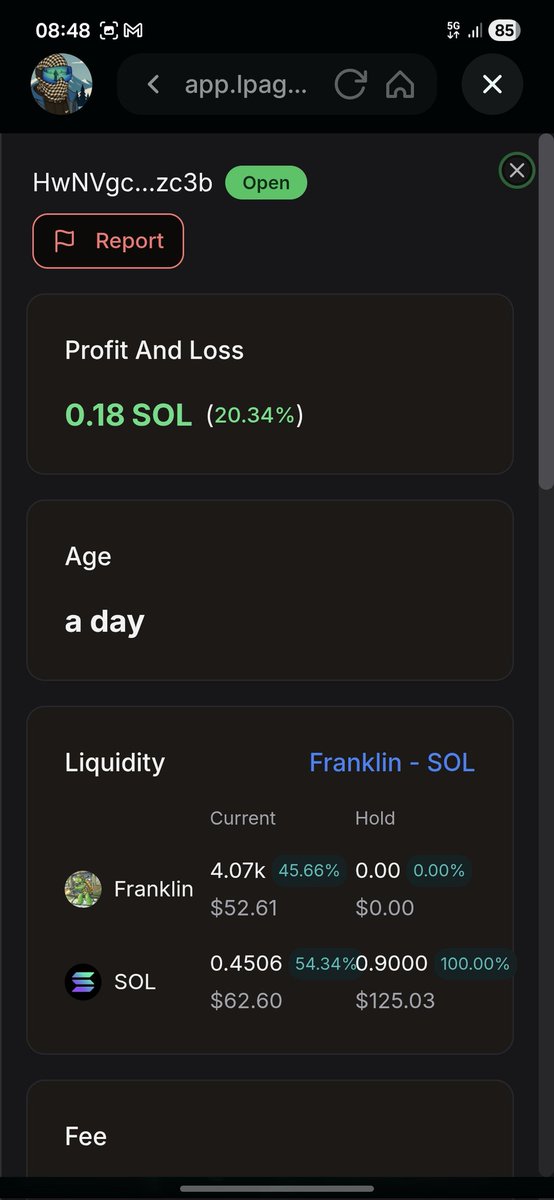
Task: Click the HwNVgc...zc3b position address
Action: click(x=123, y=183)
